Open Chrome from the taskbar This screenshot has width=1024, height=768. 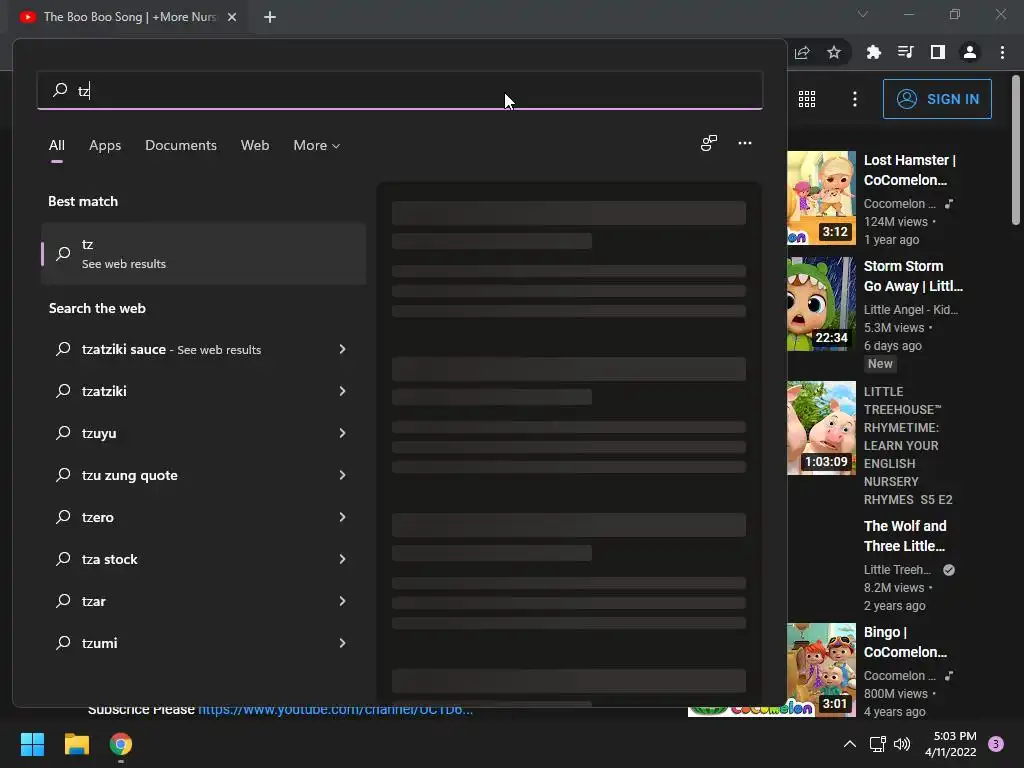[x=121, y=744]
